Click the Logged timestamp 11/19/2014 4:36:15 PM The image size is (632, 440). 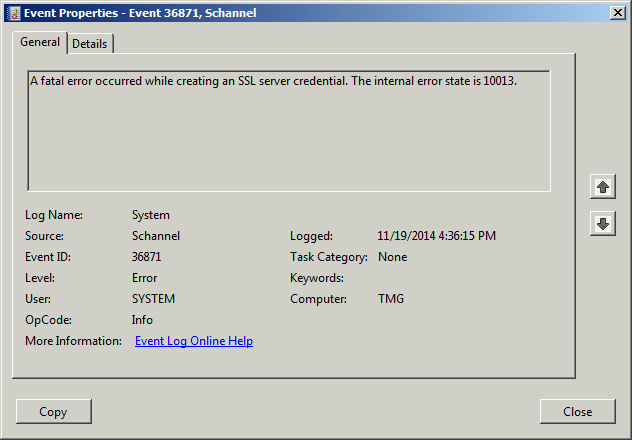tap(436, 236)
